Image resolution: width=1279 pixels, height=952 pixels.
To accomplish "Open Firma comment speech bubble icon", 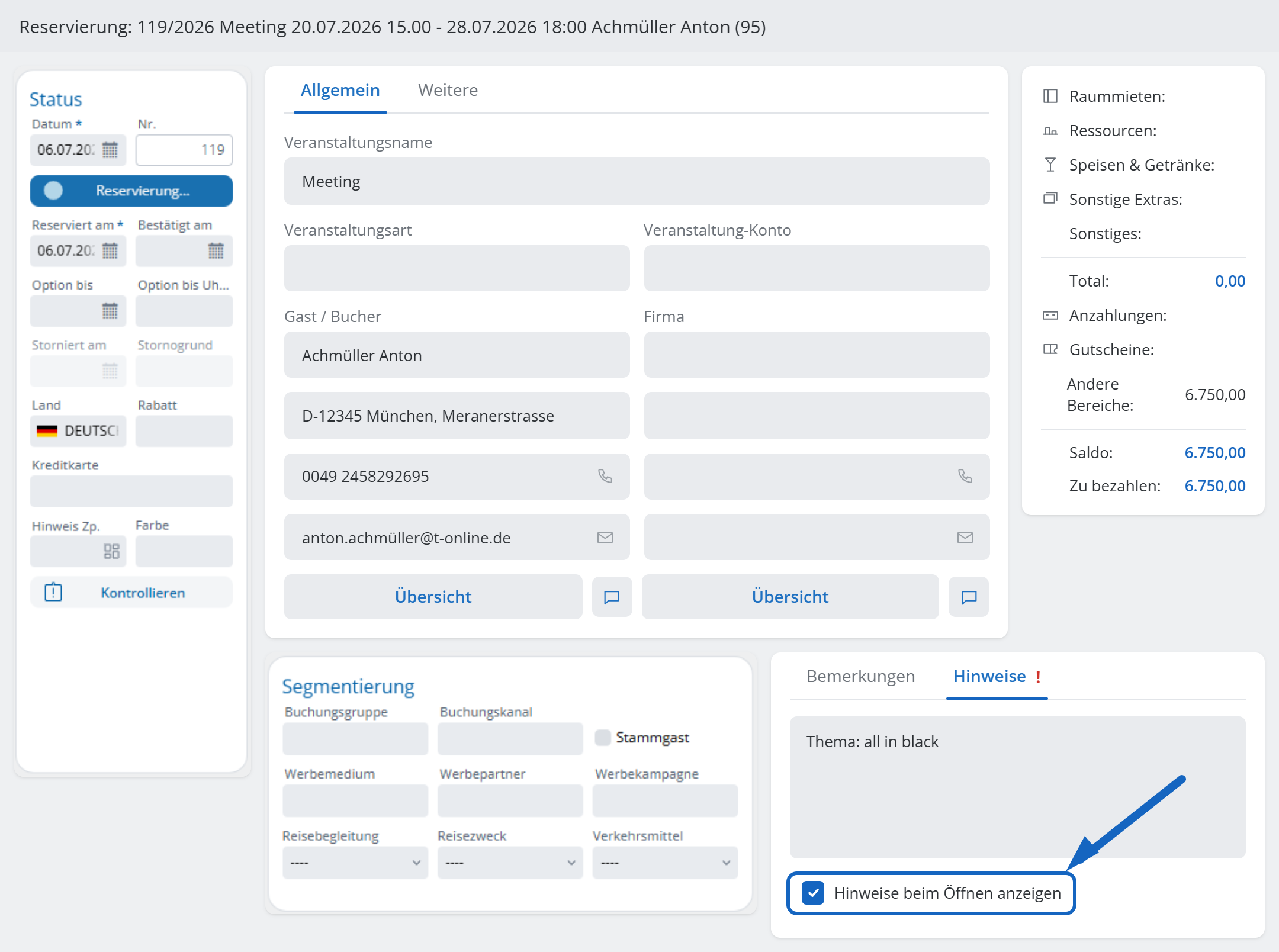I will click(x=969, y=597).
